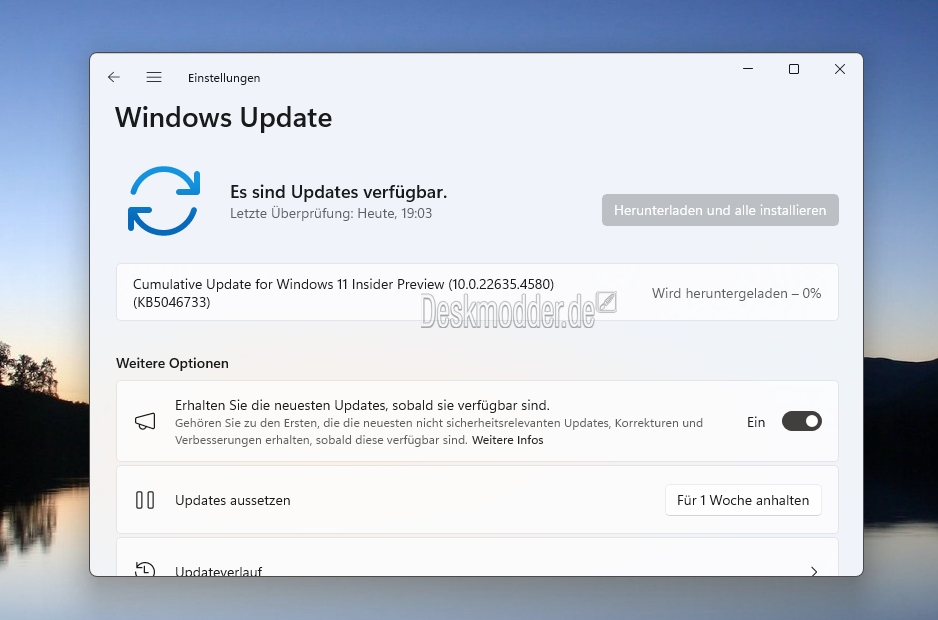Turn off the newest updates toggle switch
Viewport: 938px width, 620px height.
tap(802, 421)
